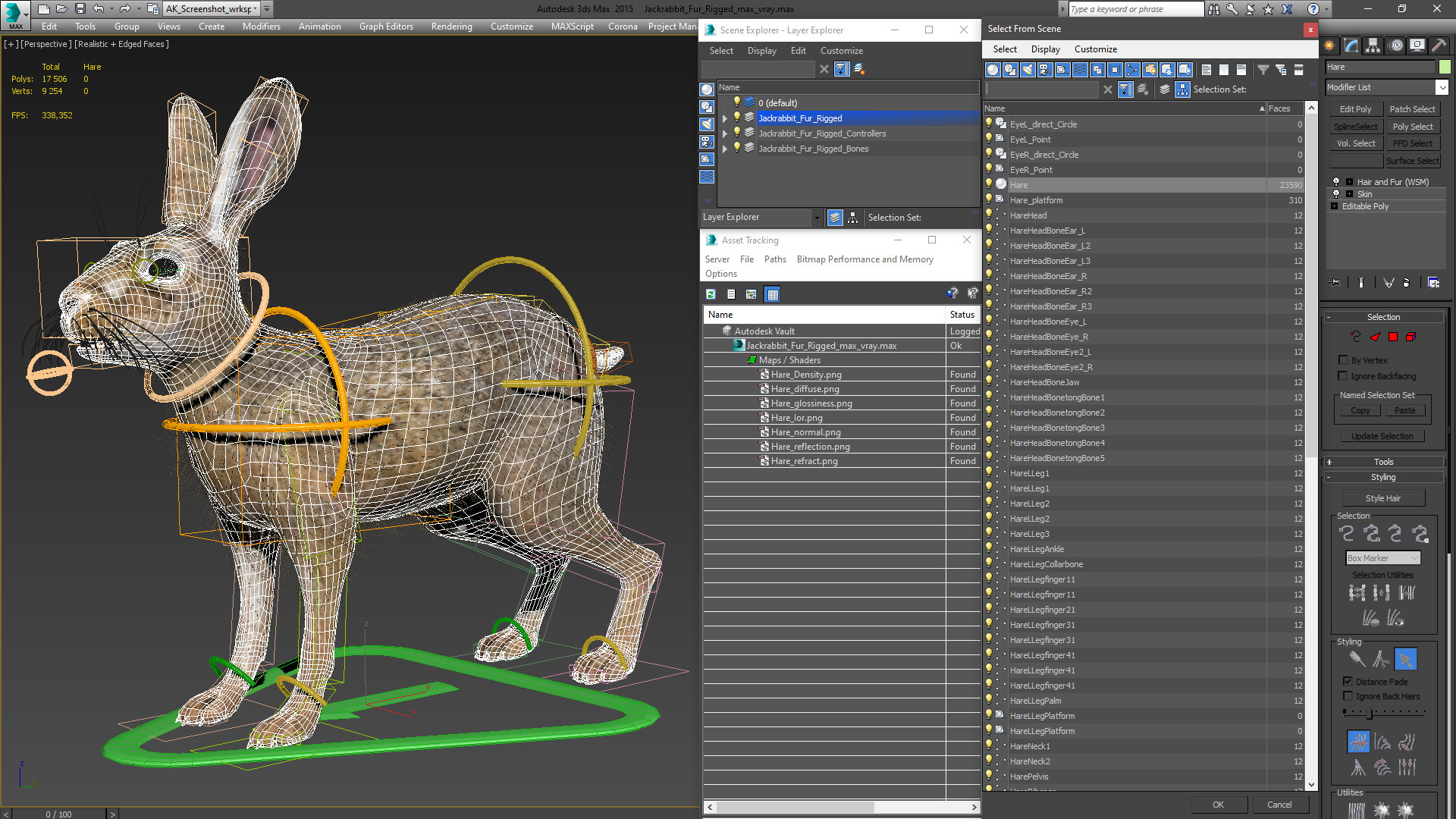Open the Modify command panel tab
1456x819 pixels.
coord(1351,45)
